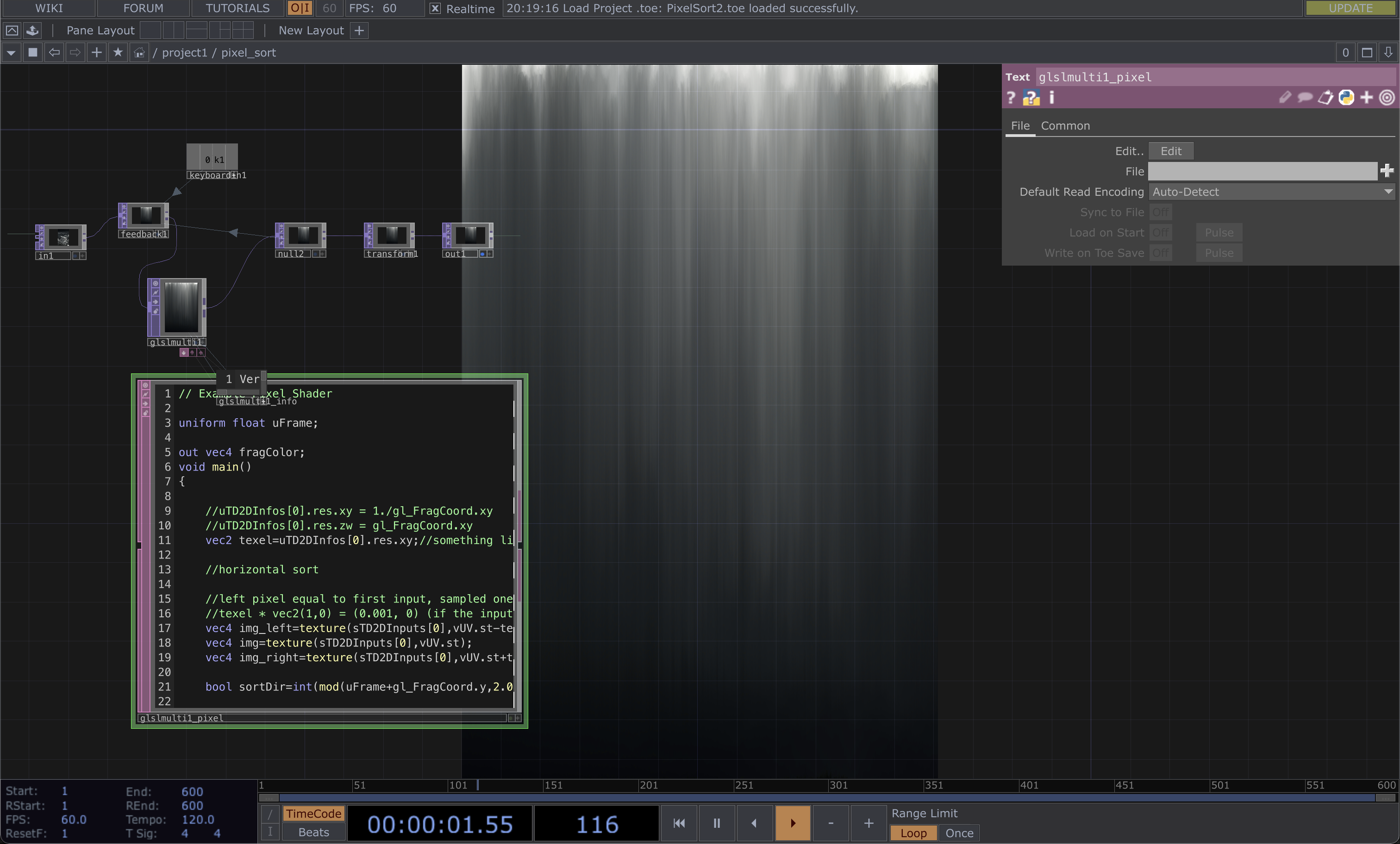Viewport: 1400px width, 844px height.
Task: Click the add operator plus icon in path bar
Action: [x=97, y=52]
